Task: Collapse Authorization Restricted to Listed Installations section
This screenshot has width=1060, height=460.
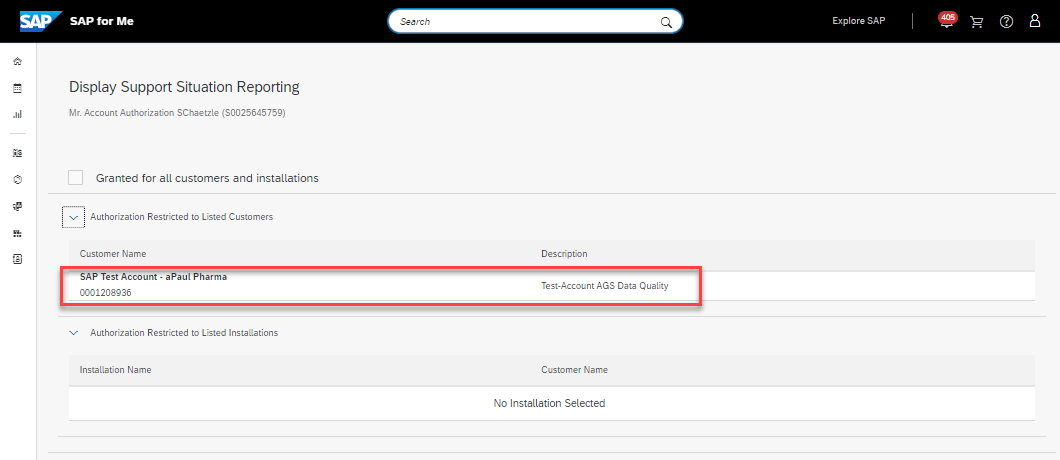Action: [74, 332]
